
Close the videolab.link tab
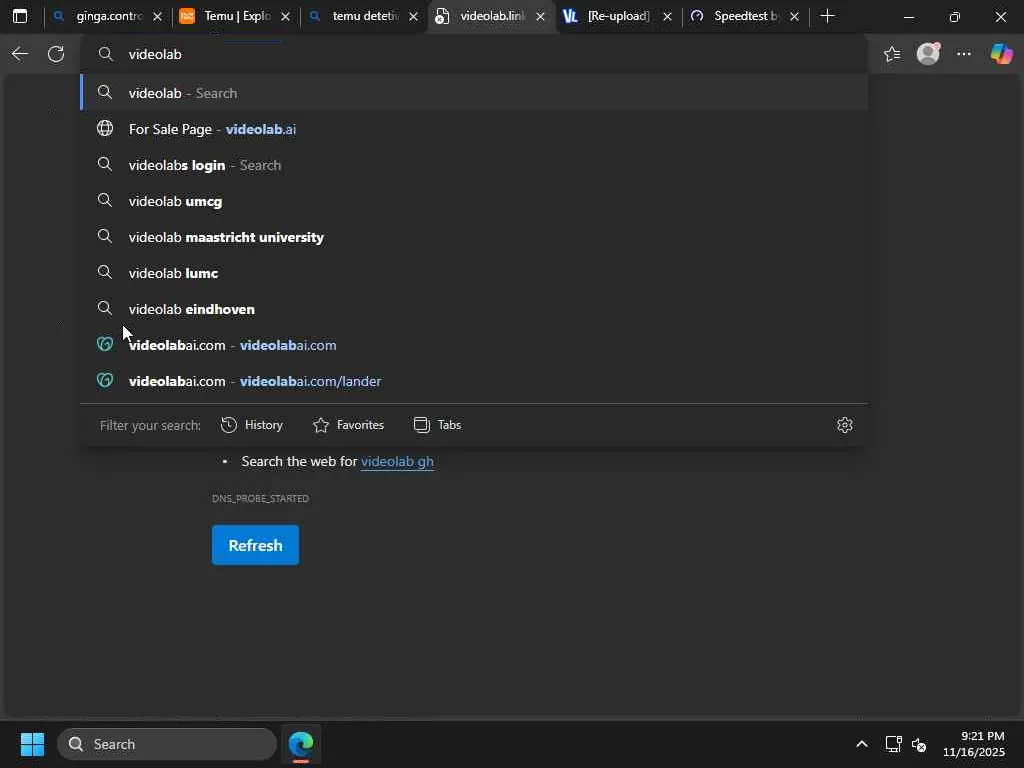click(541, 17)
